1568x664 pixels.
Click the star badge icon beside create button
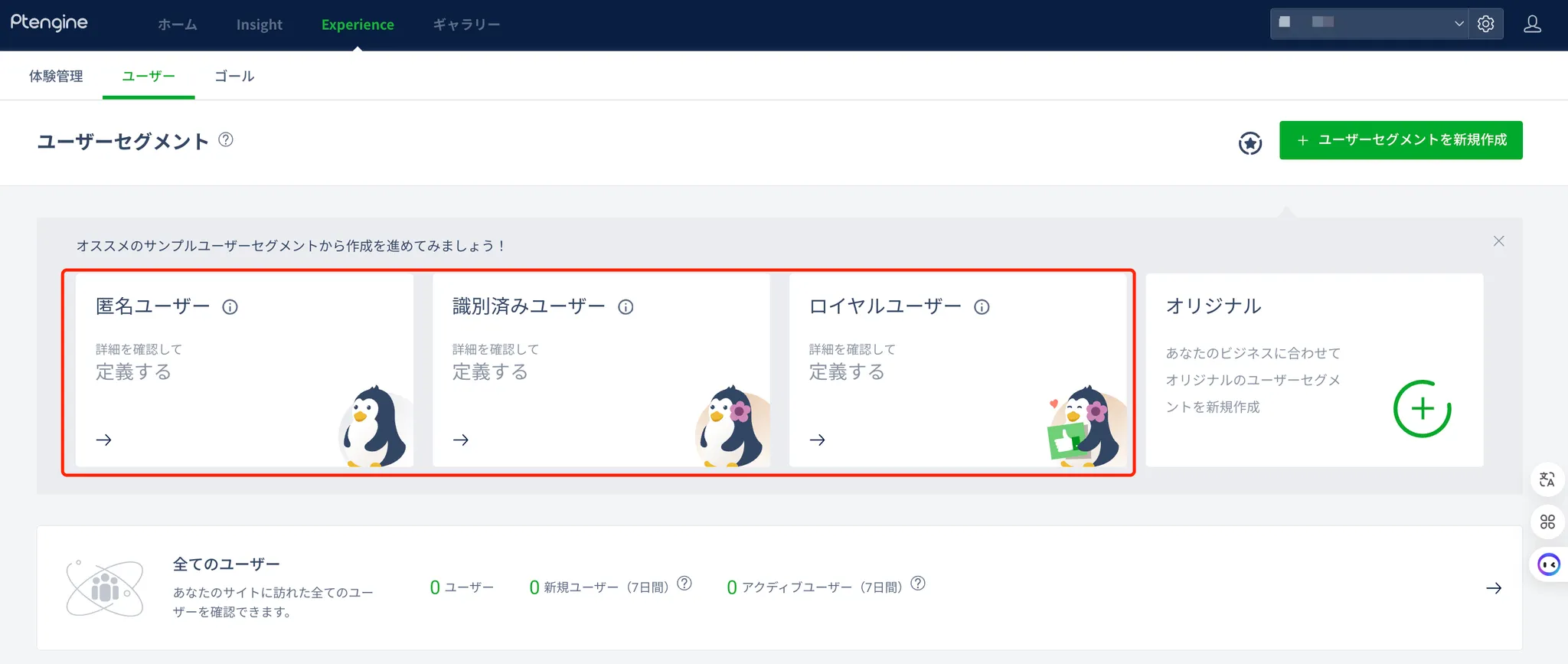pos(1250,142)
